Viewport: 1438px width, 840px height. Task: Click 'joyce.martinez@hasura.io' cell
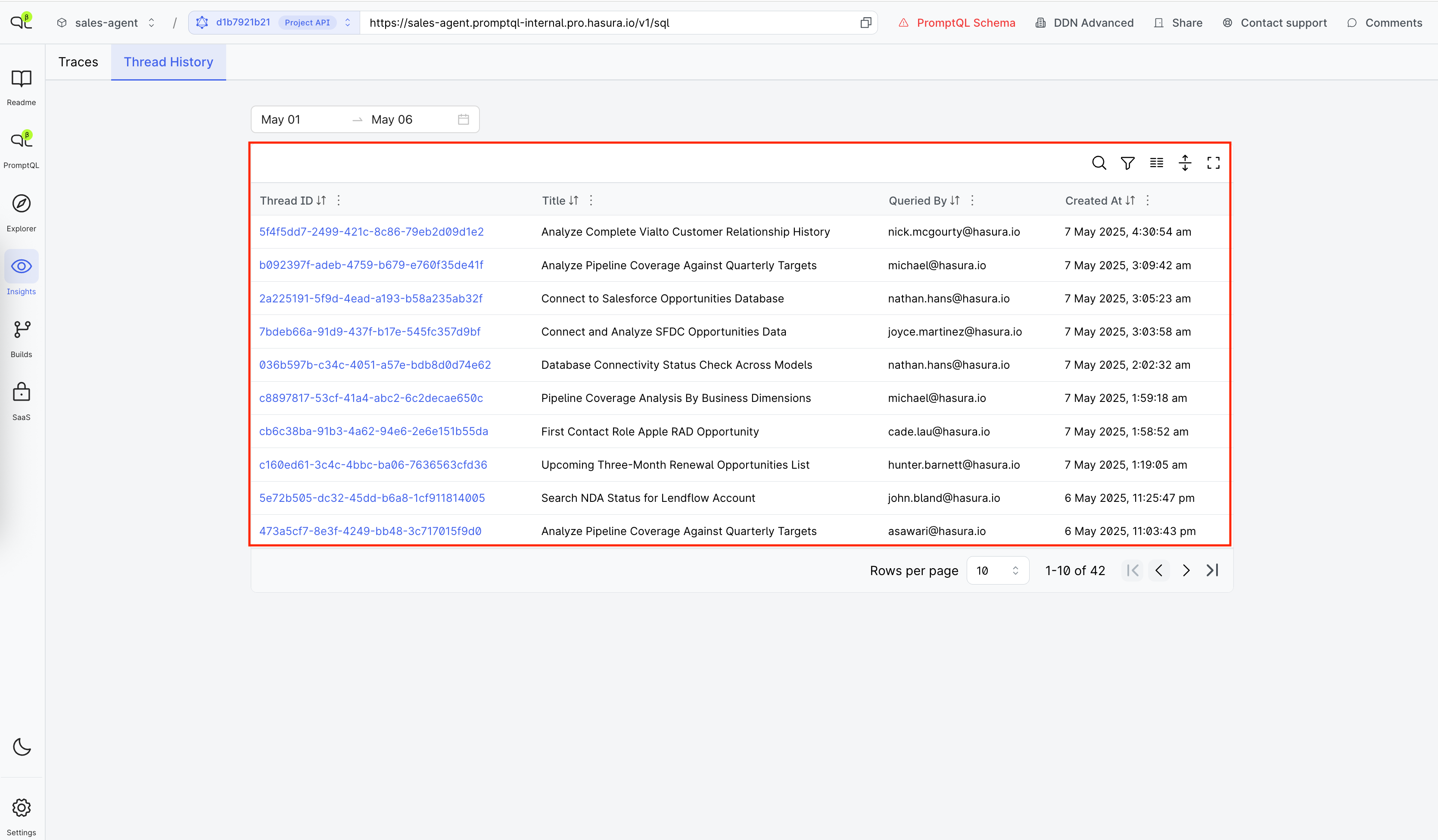click(955, 332)
